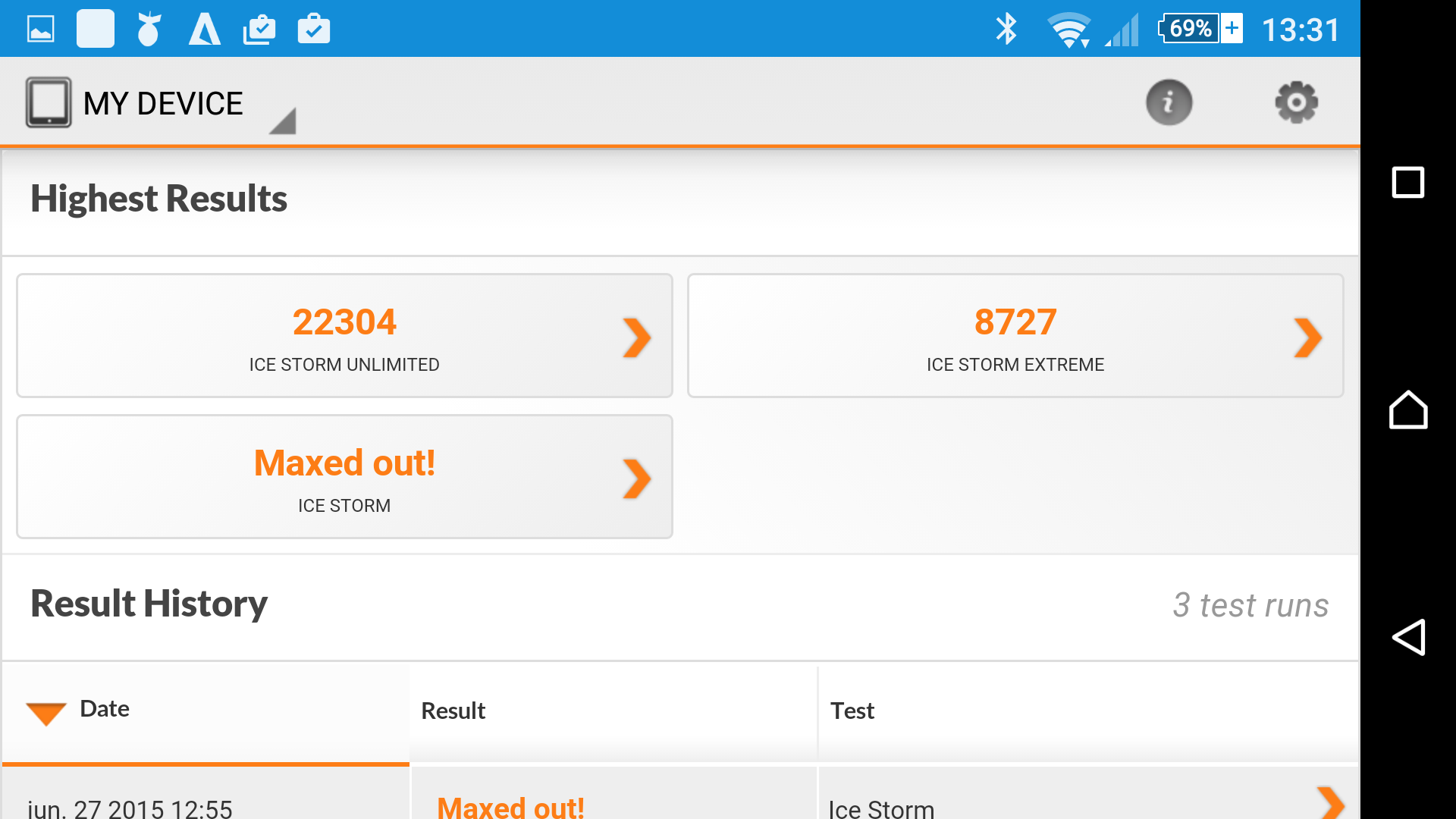Tap the chevron on the Ice Storm Extreme card
Screen dimensions: 1456x819
pyautogui.click(x=1308, y=337)
